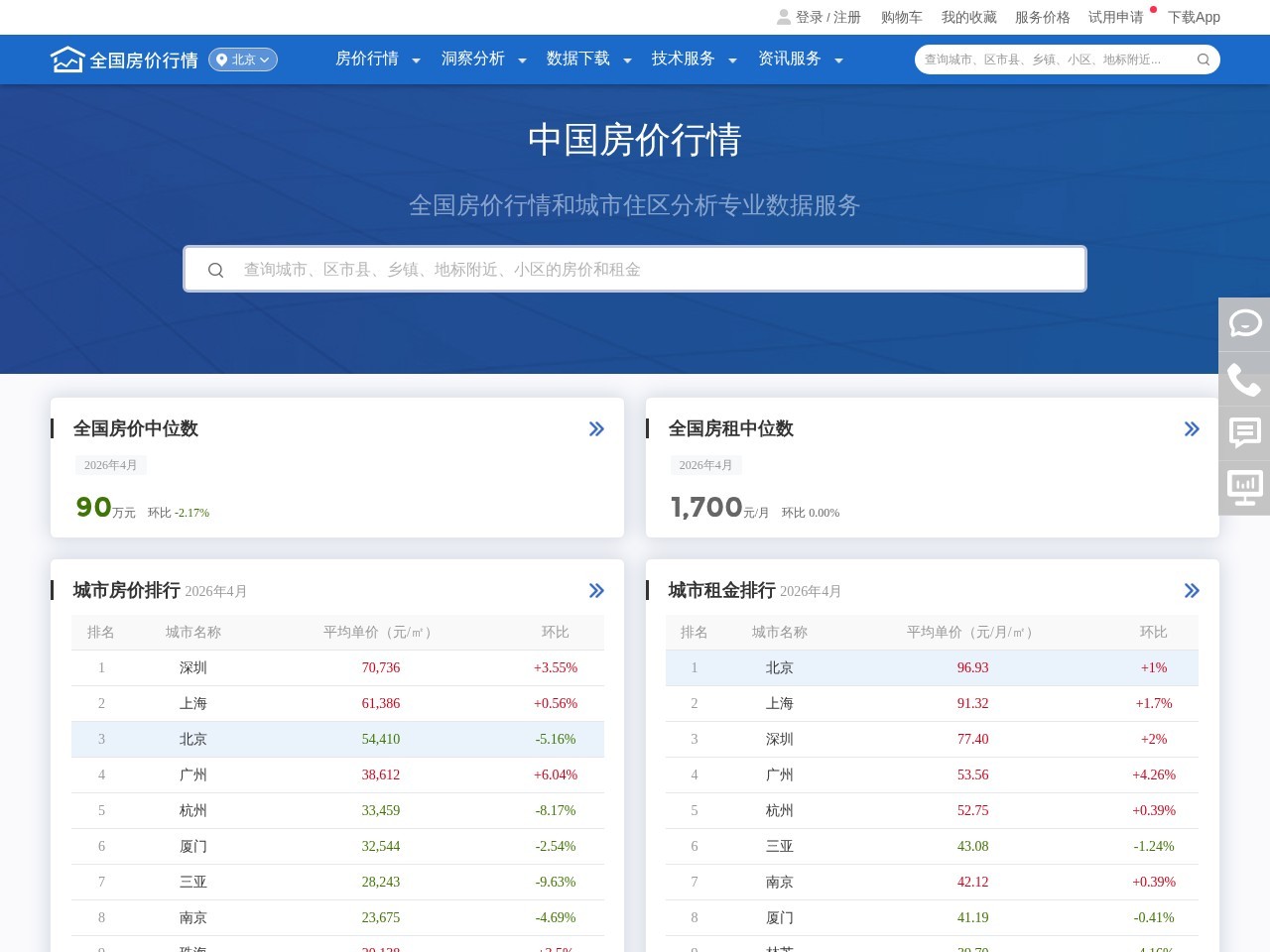Click the phone sidebar icon
This screenshot has width=1270, height=952.
click(1244, 379)
